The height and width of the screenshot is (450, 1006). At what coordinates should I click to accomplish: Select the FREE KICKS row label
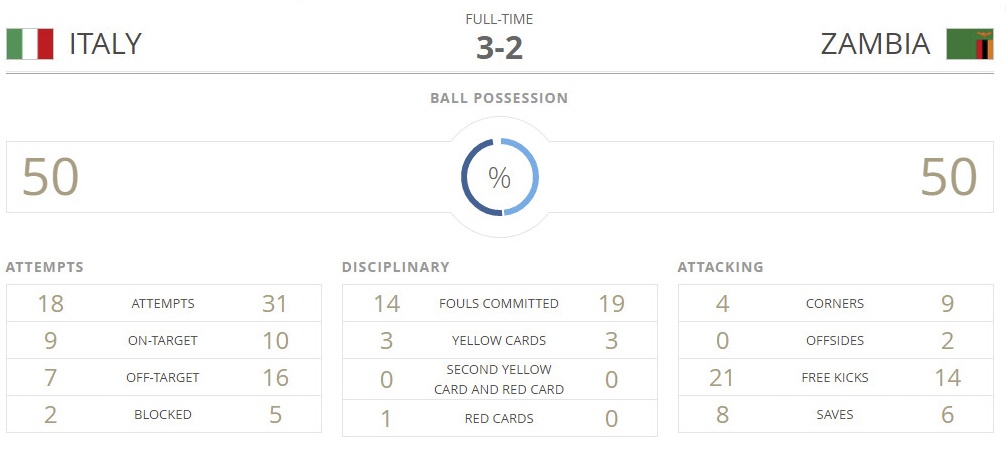pyautogui.click(x=835, y=378)
